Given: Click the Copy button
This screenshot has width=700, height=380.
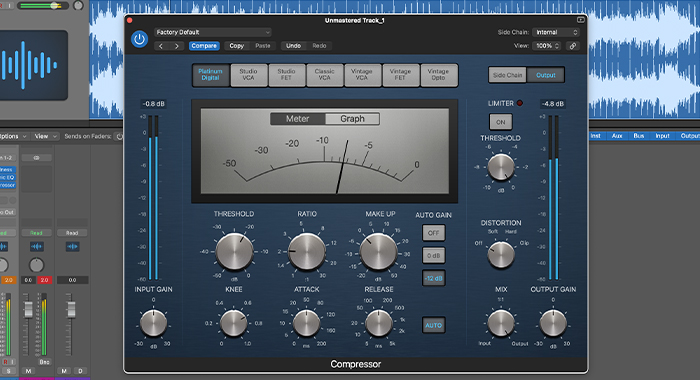Looking at the screenshot, I should (x=236, y=46).
